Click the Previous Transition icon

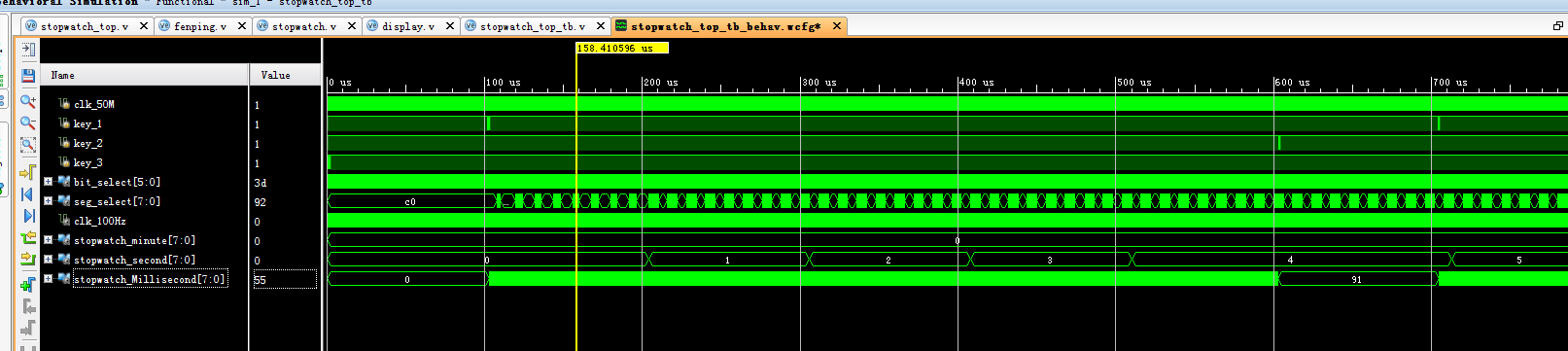(x=28, y=237)
